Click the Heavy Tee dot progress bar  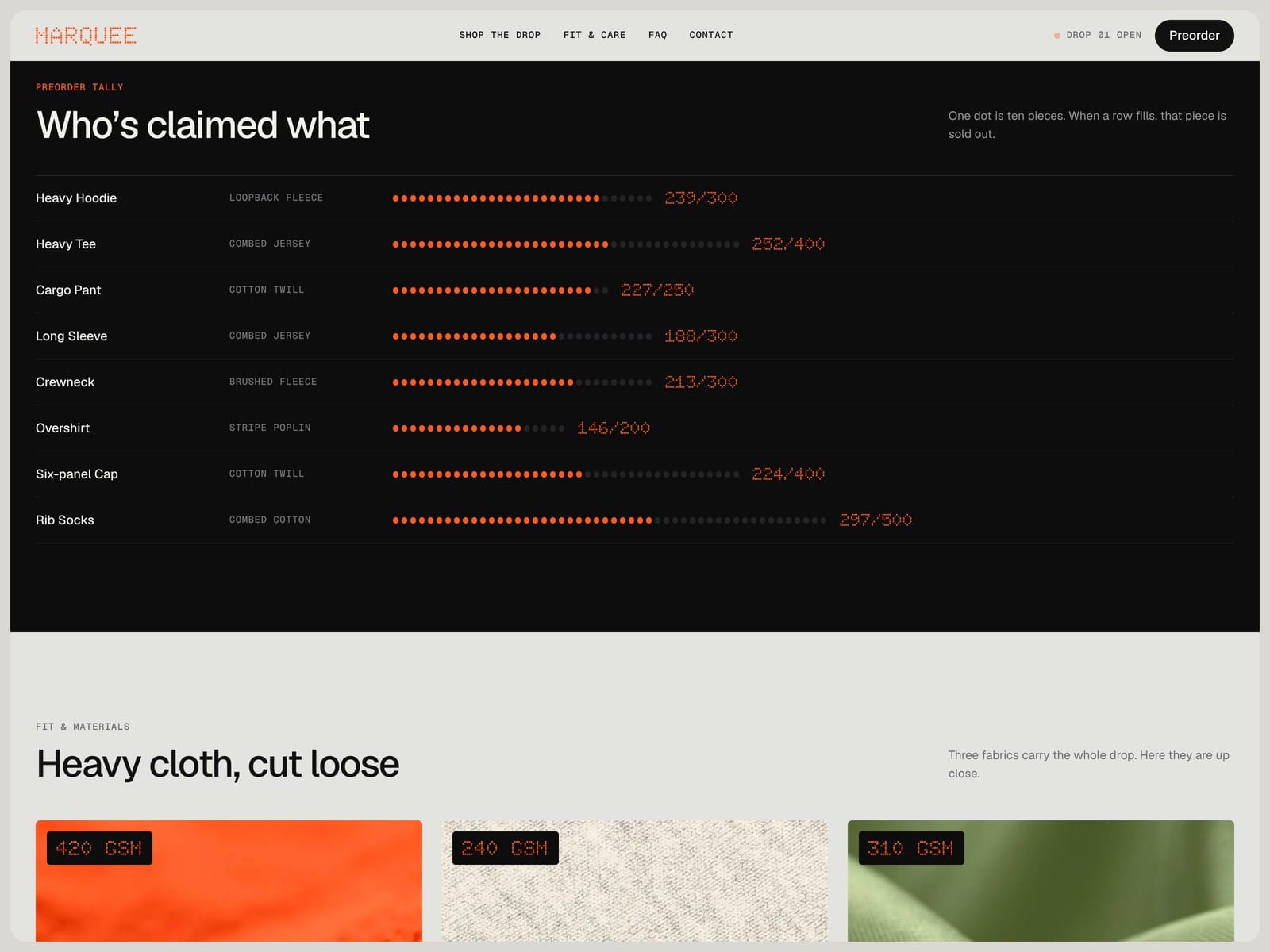tap(566, 244)
